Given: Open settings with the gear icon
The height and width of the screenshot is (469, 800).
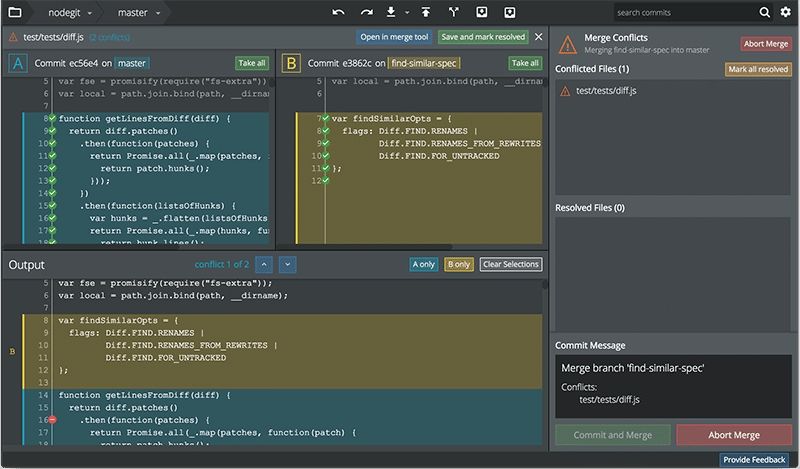Looking at the screenshot, I should (786, 12).
